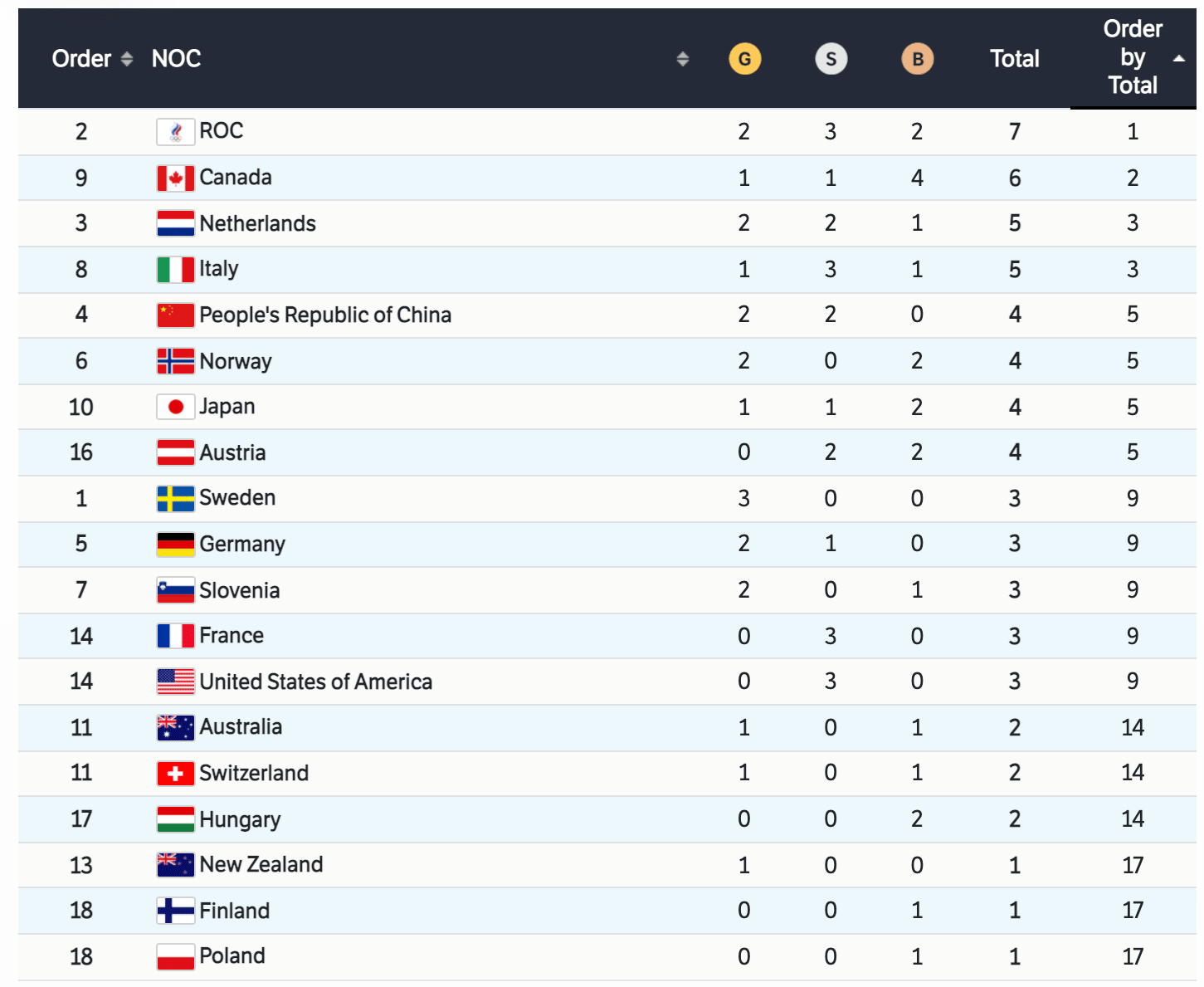Screen dimensions: 1204x987
Task: Toggle Order by Total sort arrow
Action: coord(1178,58)
